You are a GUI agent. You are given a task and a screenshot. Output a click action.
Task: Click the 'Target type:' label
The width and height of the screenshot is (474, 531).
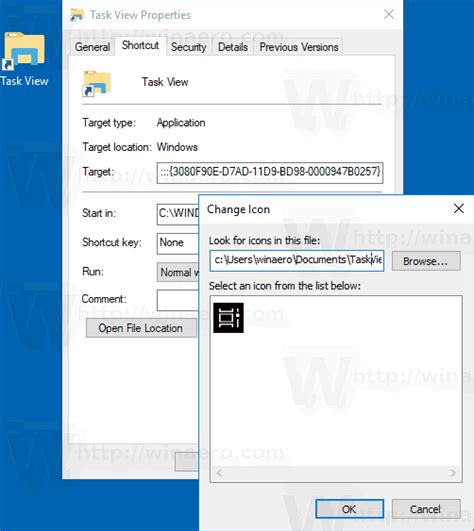109,123
